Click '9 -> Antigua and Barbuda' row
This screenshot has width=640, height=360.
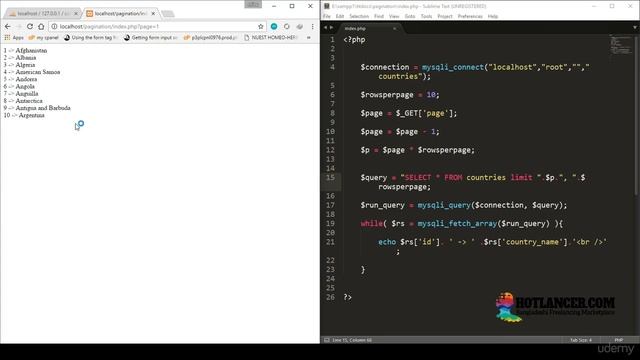(37, 108)
